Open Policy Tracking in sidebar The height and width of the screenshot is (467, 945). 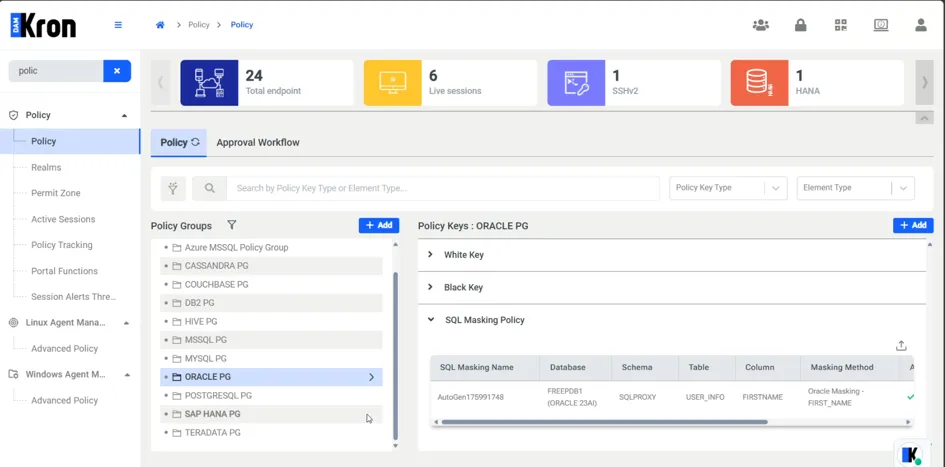click(61, 245)
